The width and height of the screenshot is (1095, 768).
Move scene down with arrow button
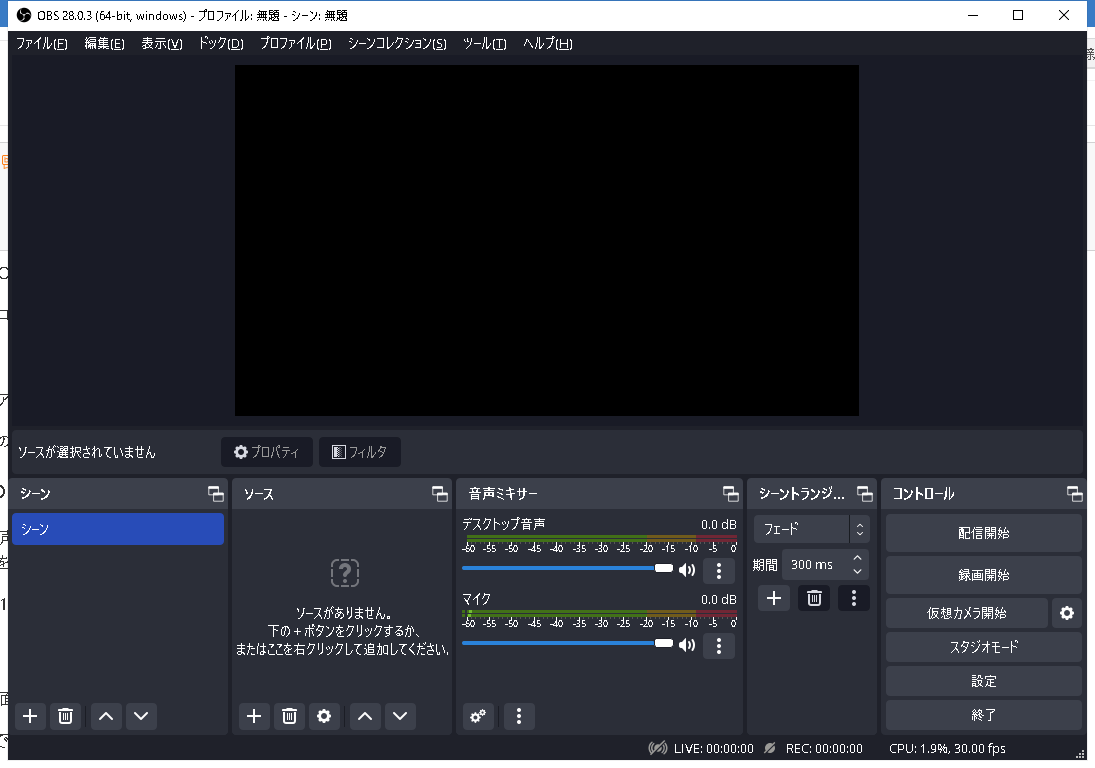[x=140, y=716]
